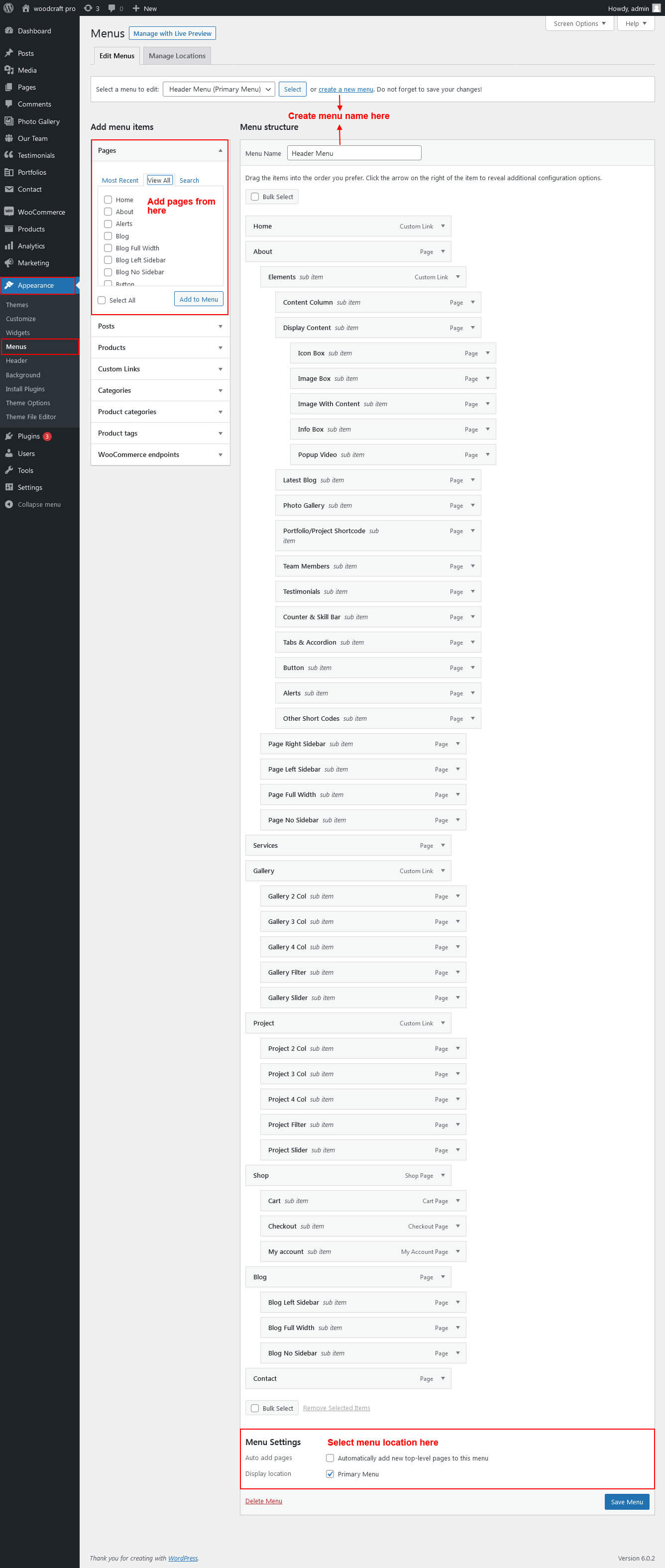Open Photo Gallery from the sidebar
The width and height of the screenshot is (665, 1568).
click(x=39, y=121)
